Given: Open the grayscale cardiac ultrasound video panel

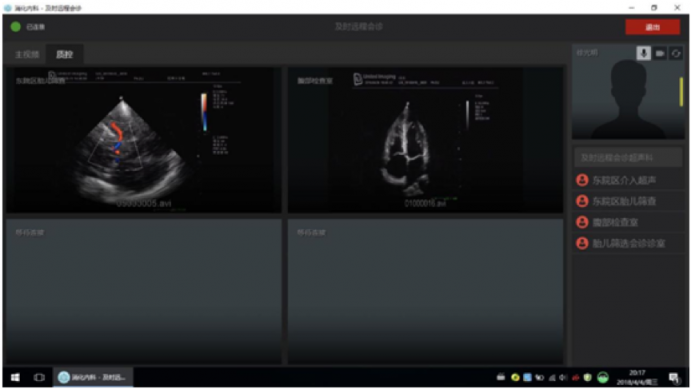Looking at the screenshot, I should coord(425,140).
